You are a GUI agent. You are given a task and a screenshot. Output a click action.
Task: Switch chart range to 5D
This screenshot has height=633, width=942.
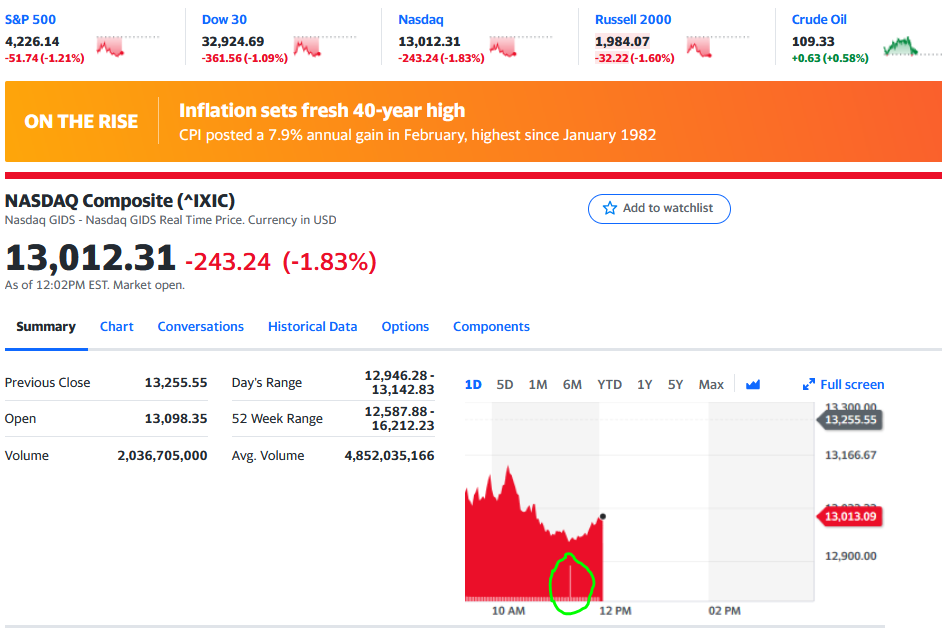click(505, 384)
